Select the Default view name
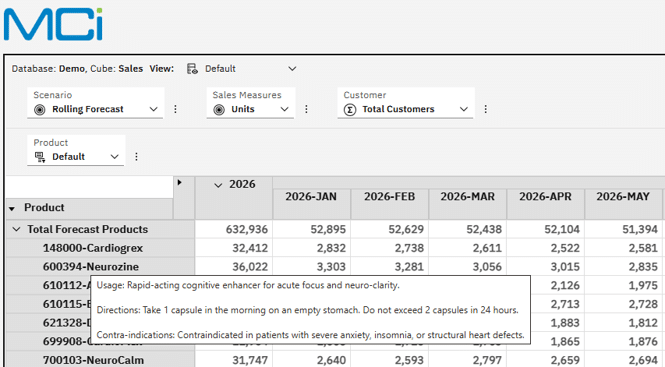The image size is (665, 367). coord(220,69)
